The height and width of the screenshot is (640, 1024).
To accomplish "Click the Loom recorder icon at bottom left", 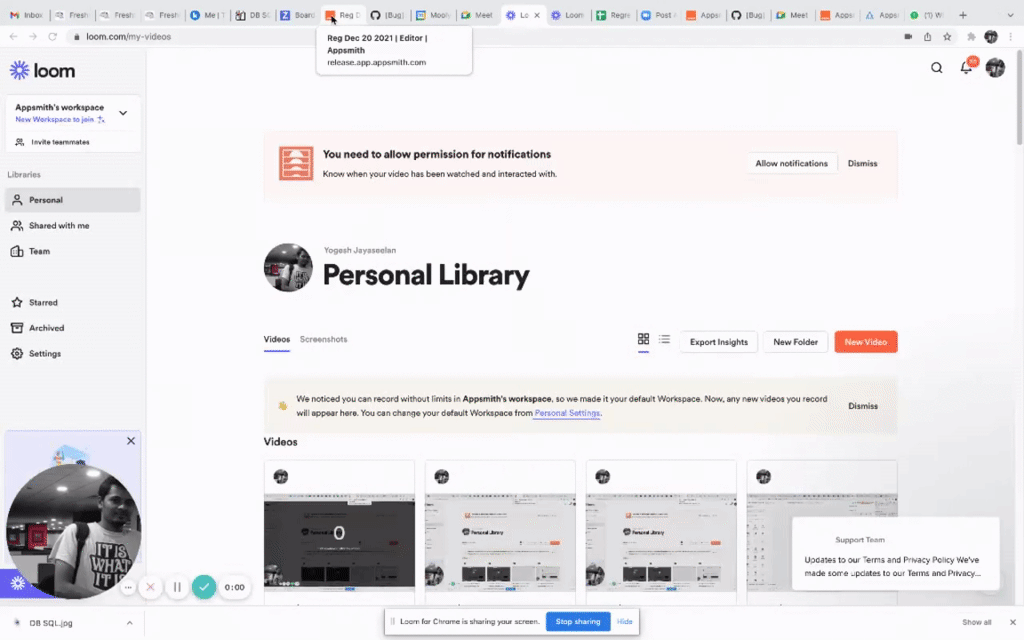I will (18, 583).
